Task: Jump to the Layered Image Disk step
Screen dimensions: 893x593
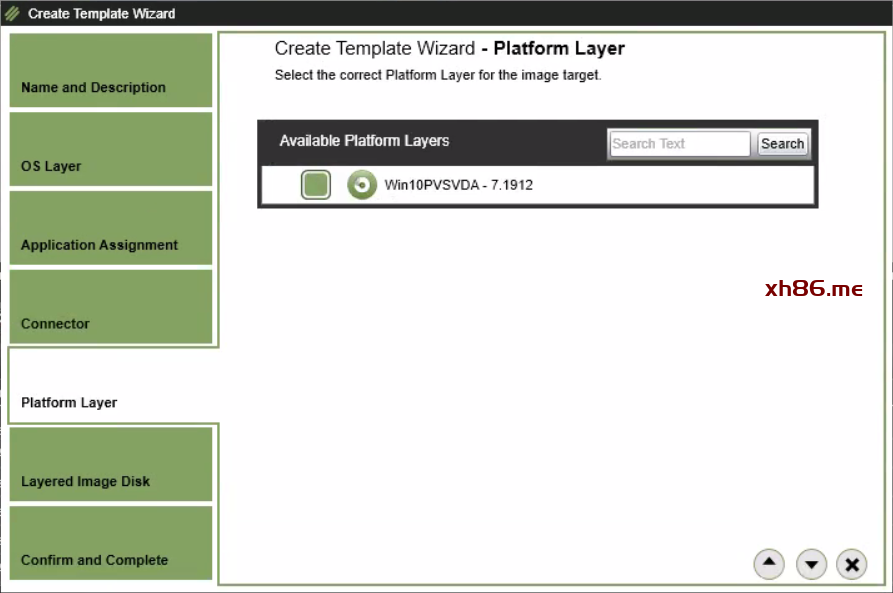Action: 111,465
